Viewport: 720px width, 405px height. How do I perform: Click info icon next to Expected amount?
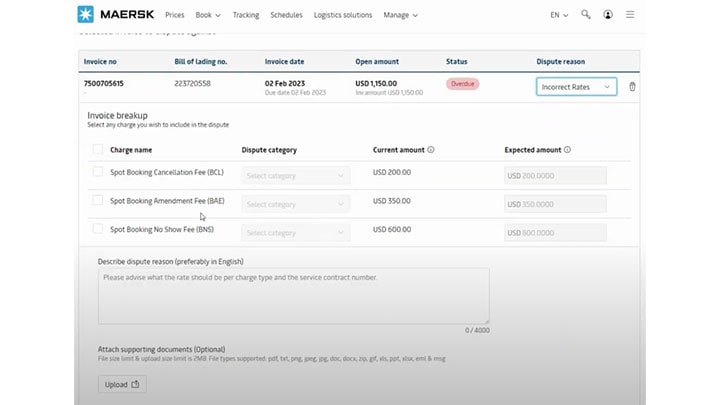pyautogui.click(x=567, y=150)
